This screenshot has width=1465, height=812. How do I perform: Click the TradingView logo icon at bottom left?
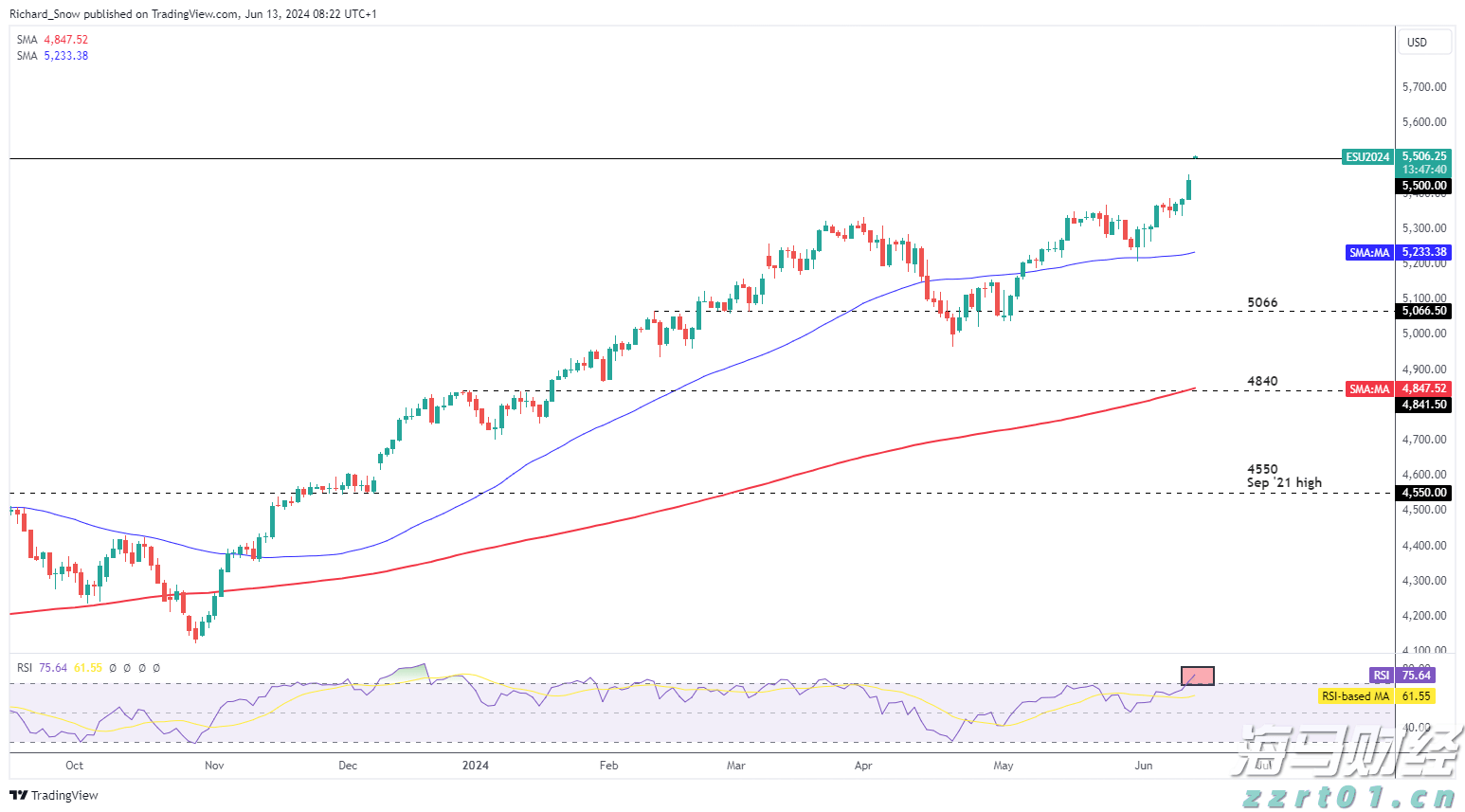point(17,795)
